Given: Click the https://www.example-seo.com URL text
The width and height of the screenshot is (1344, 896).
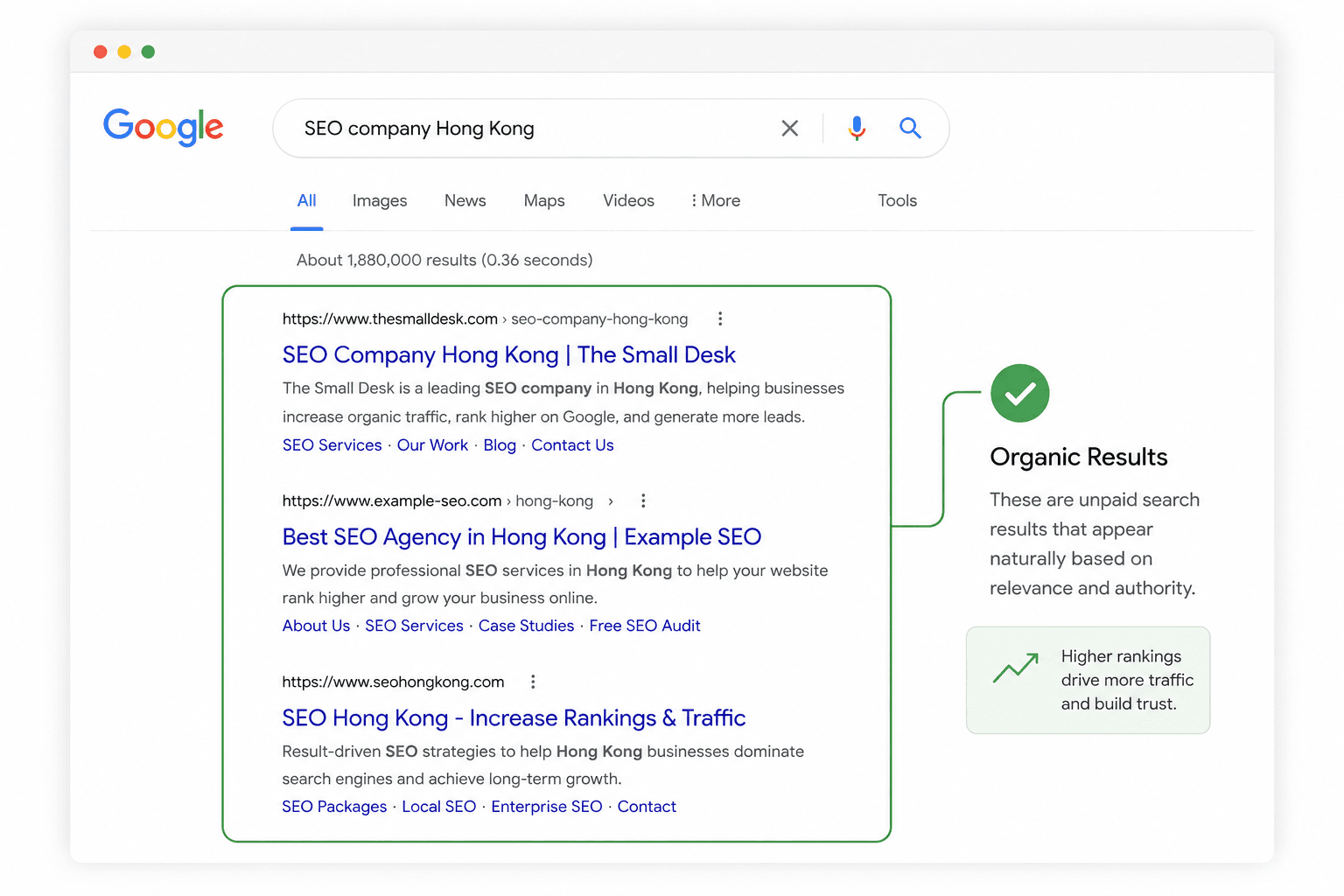Looking at the screenshot, I should coord(391,500).
